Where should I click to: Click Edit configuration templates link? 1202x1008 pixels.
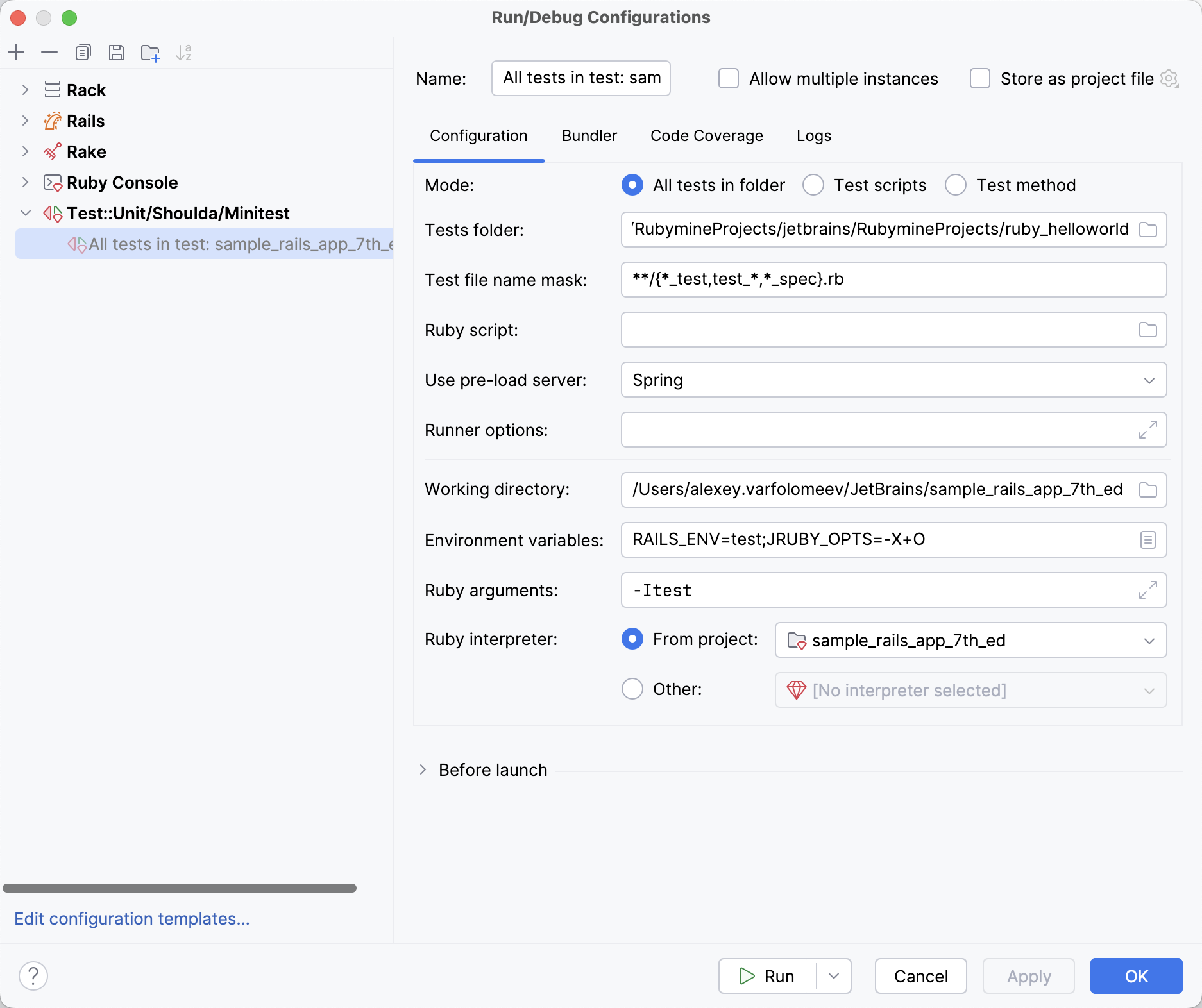[x=131, y=919]
